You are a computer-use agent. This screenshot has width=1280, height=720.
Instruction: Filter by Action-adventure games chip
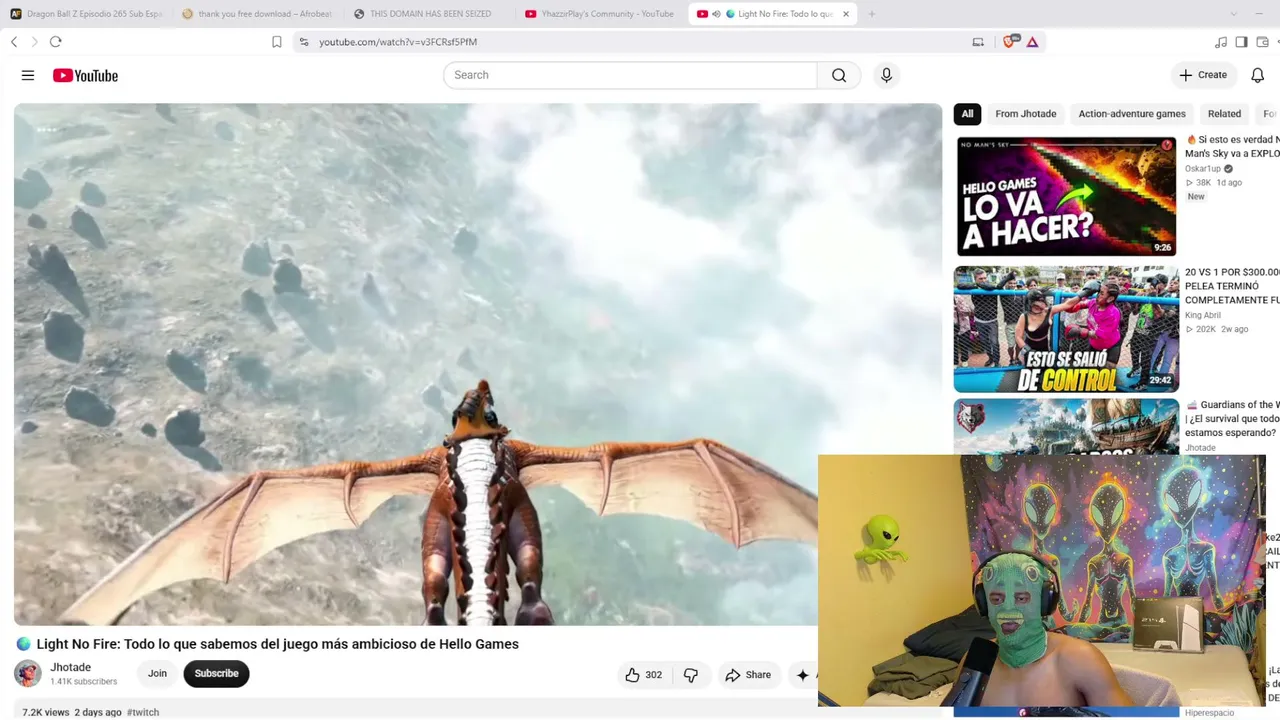pos(1132,114)
